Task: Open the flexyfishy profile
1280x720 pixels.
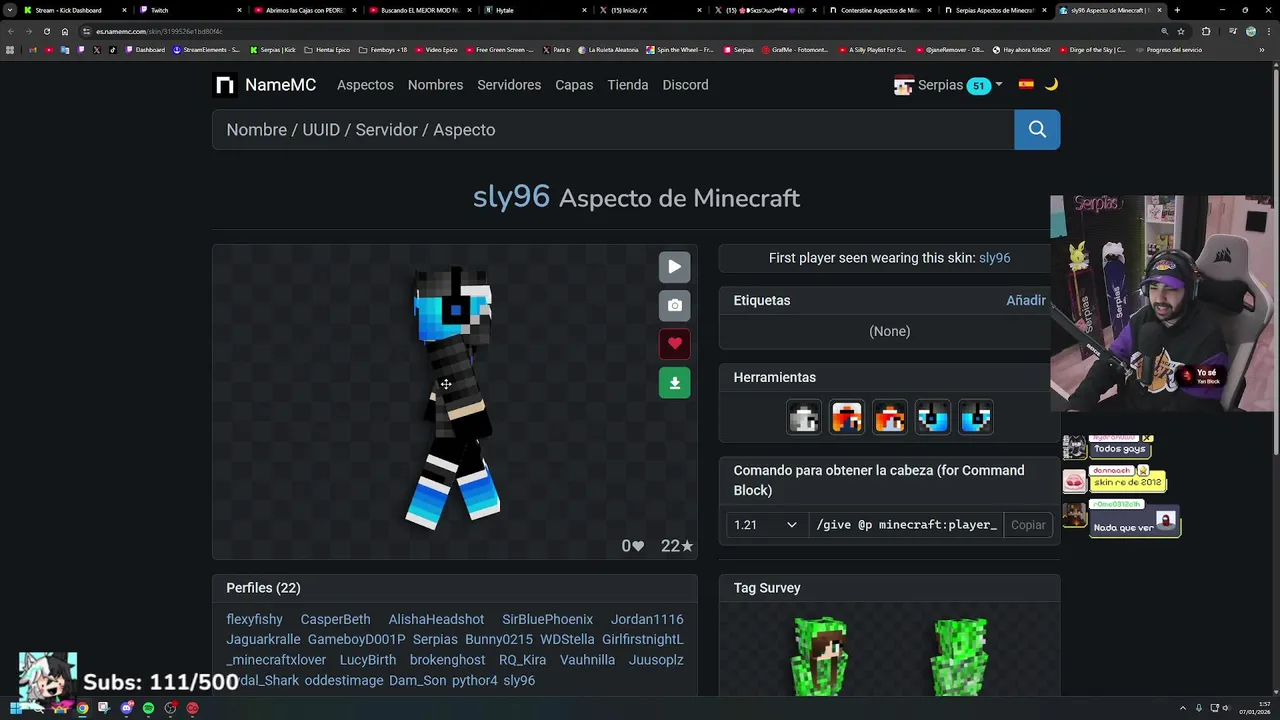Action: click(x=254, y=620)
